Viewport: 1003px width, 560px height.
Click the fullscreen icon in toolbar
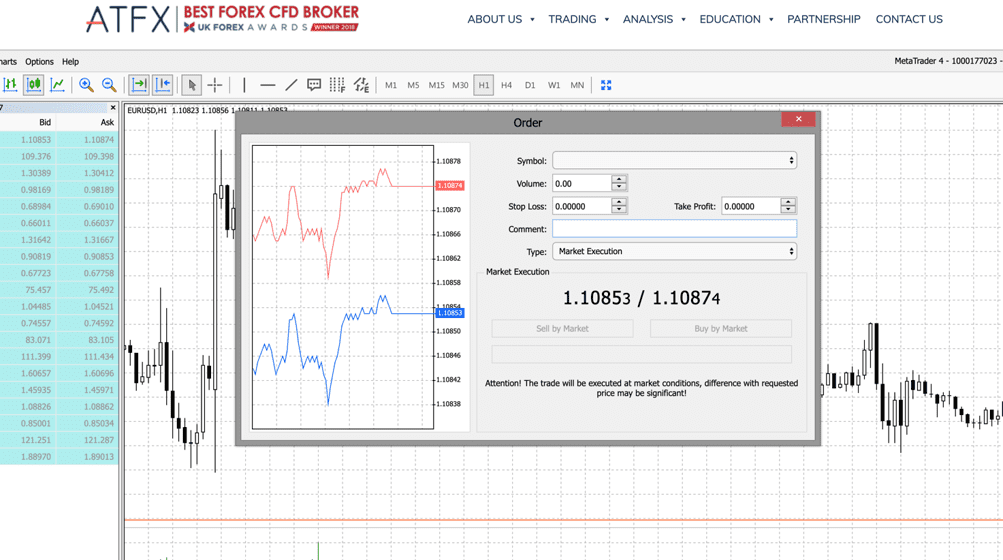606,85
